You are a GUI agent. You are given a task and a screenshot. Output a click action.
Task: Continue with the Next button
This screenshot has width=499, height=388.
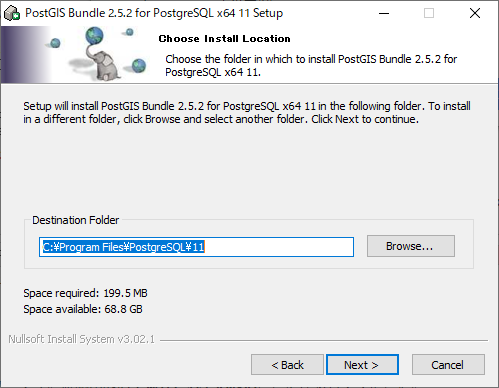362,365
